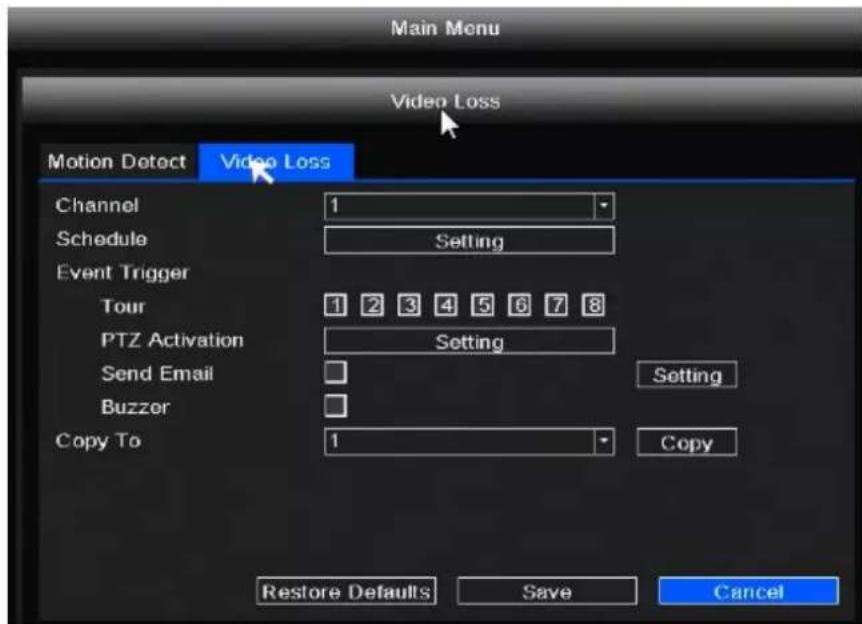
Task: Toggle Tour channel 4 box
Action: tap(446, 305)
